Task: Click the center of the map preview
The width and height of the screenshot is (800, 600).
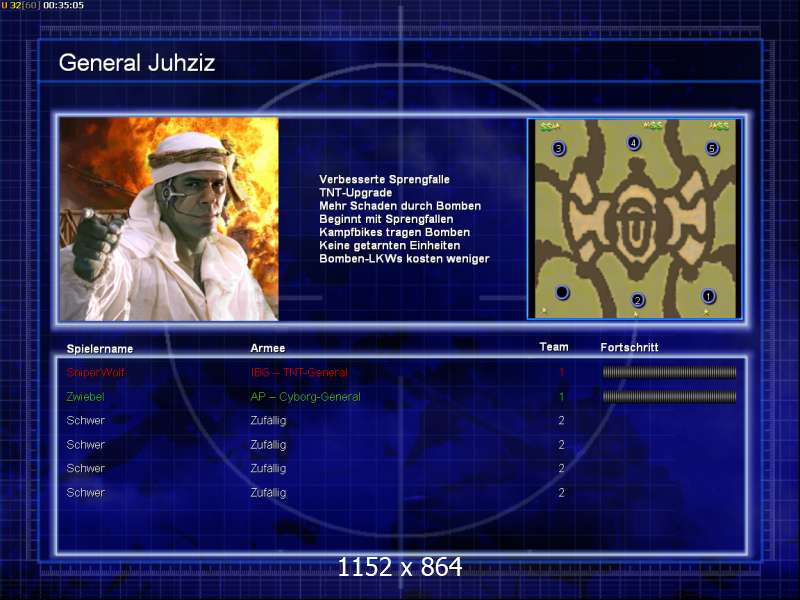Action: tap(635, 219)
